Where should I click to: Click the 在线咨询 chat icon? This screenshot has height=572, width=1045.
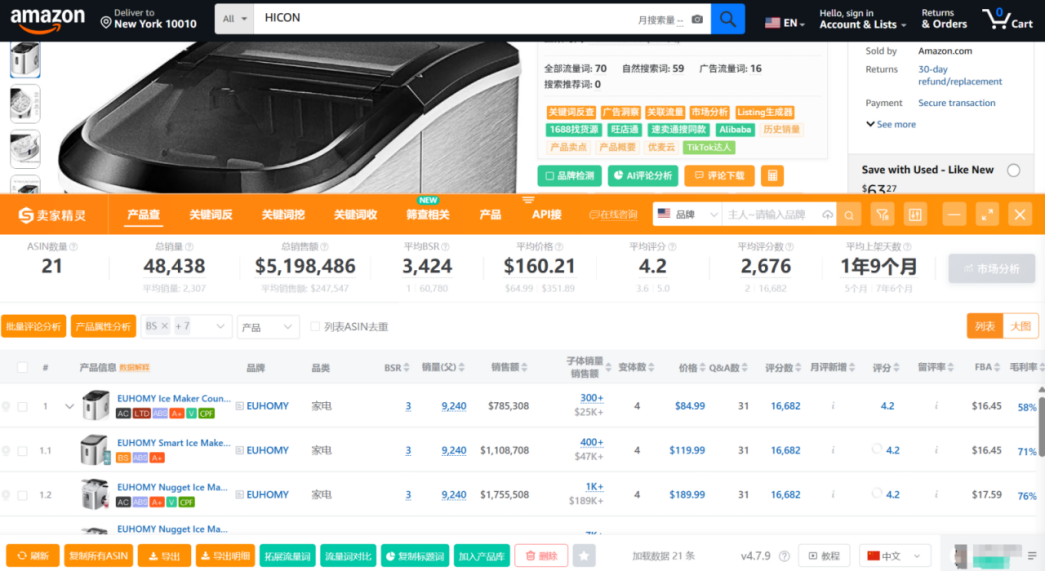[x=612, y=215]
